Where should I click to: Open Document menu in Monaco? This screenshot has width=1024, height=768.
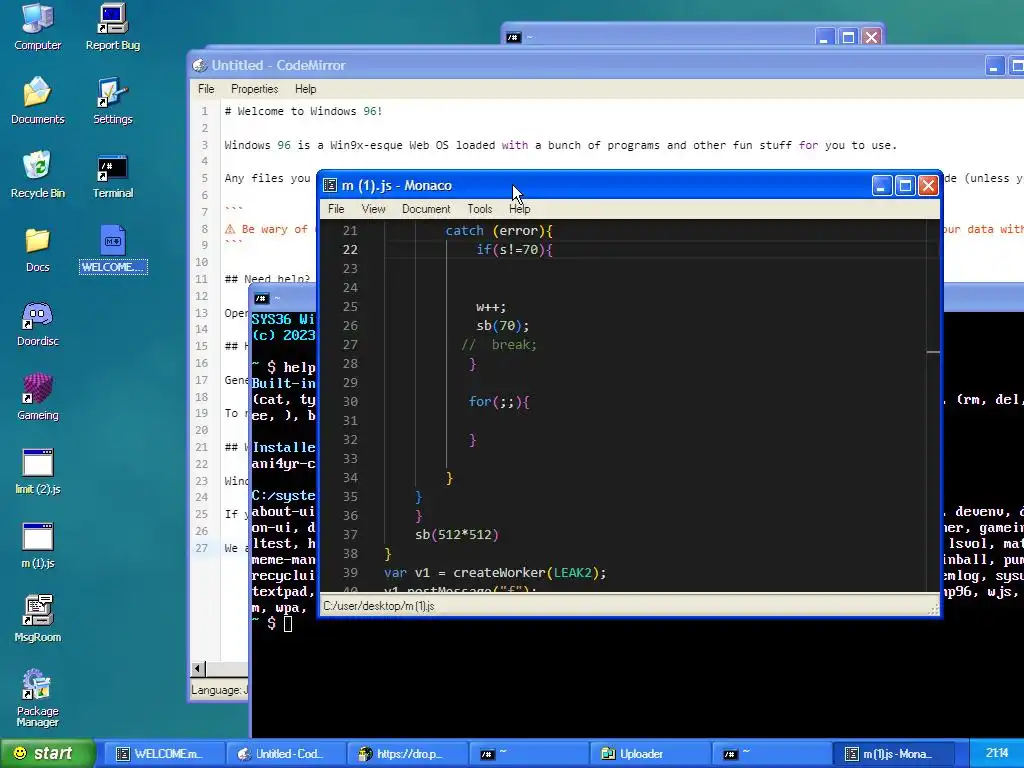pyautogui.click(x=426, y=209)
